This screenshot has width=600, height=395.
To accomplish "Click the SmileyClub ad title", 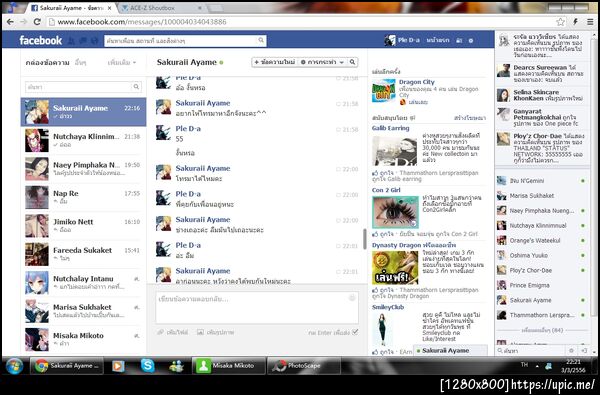I will [388, 307].
